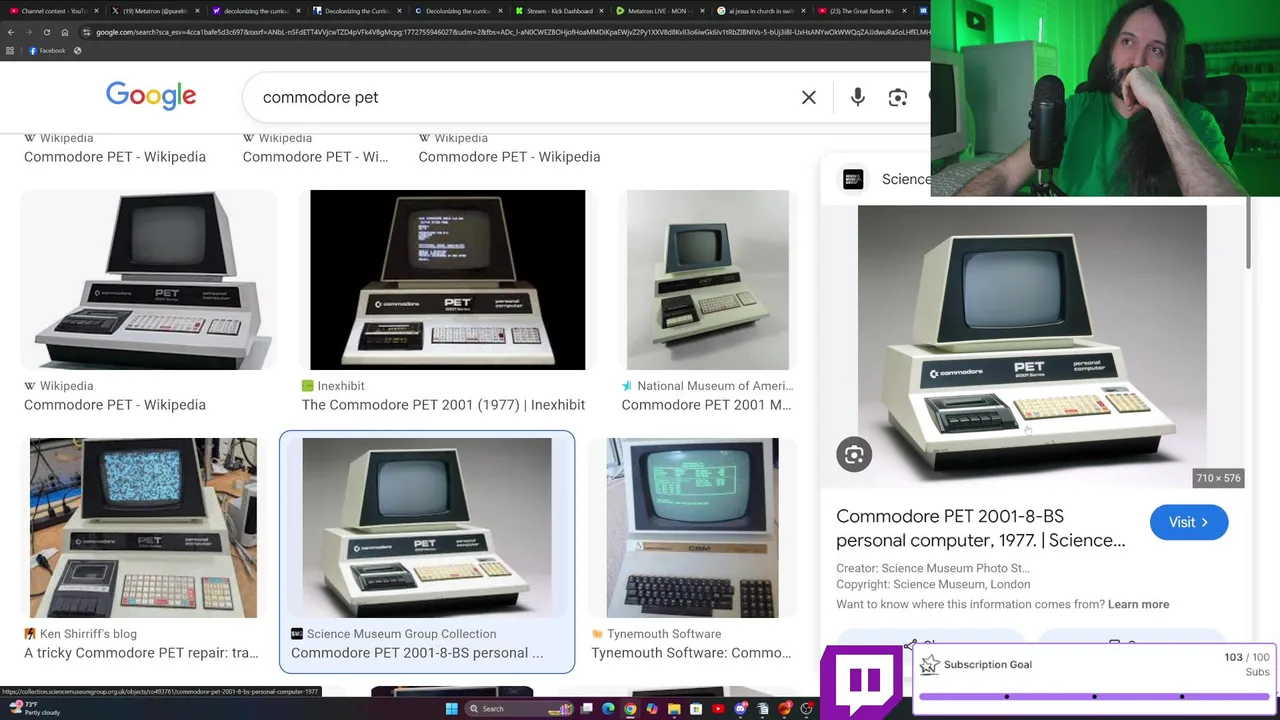Click the Creator: Science Museum Photo text
This screenshot has height=720, width=1280.
coord(933,568)
